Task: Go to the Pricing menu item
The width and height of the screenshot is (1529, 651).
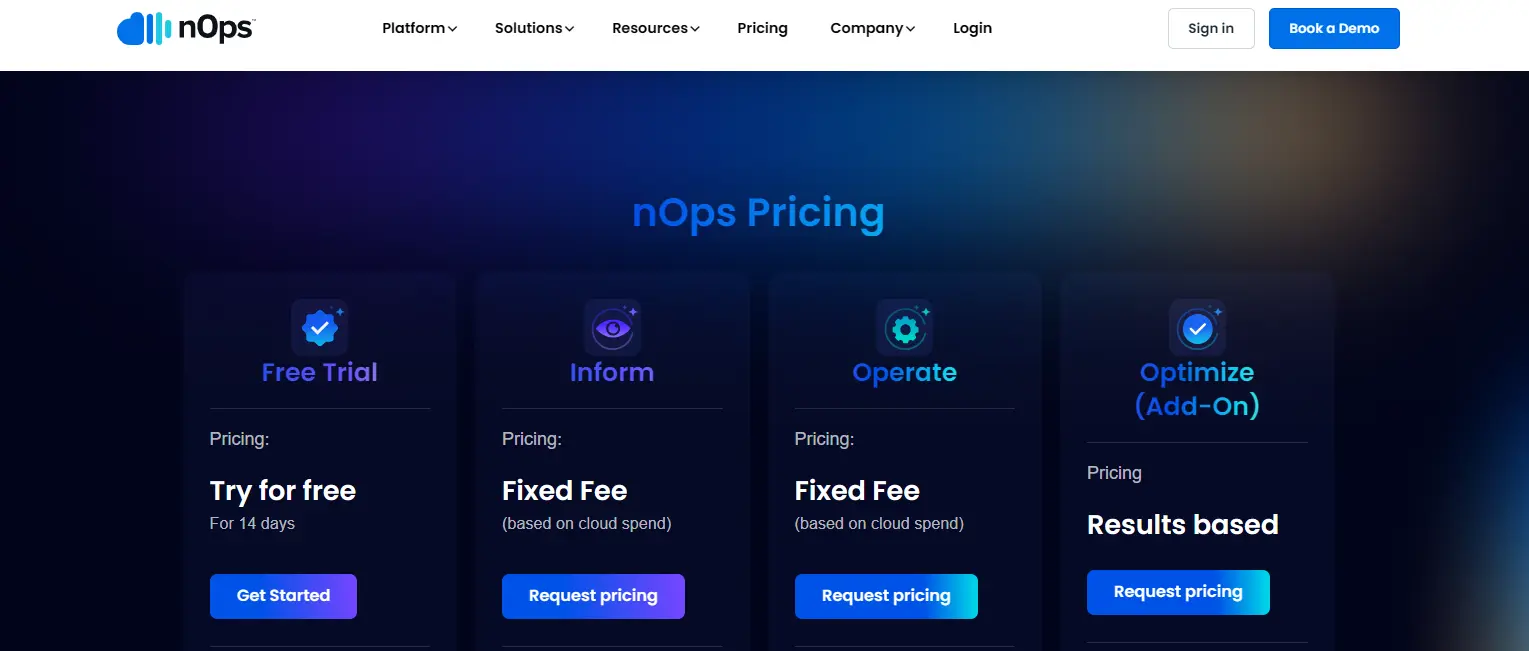Action: pyautogui.click(x=762, y=28)
